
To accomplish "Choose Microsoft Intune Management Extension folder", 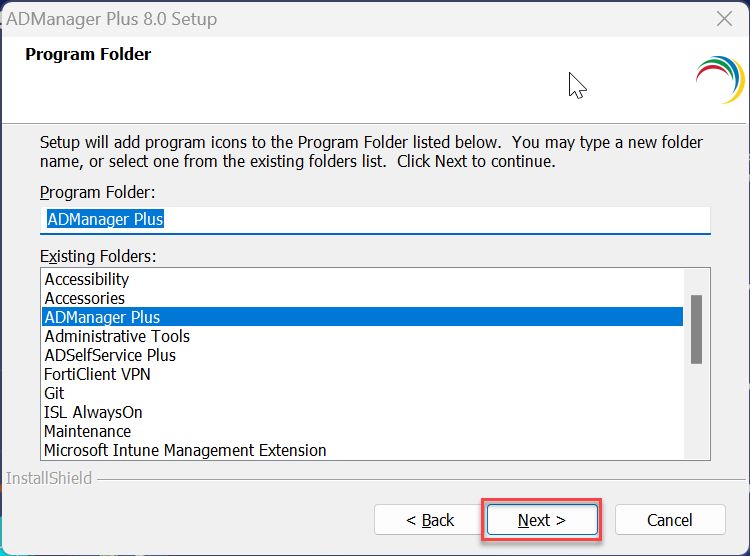I will click(x=185, y=450).
